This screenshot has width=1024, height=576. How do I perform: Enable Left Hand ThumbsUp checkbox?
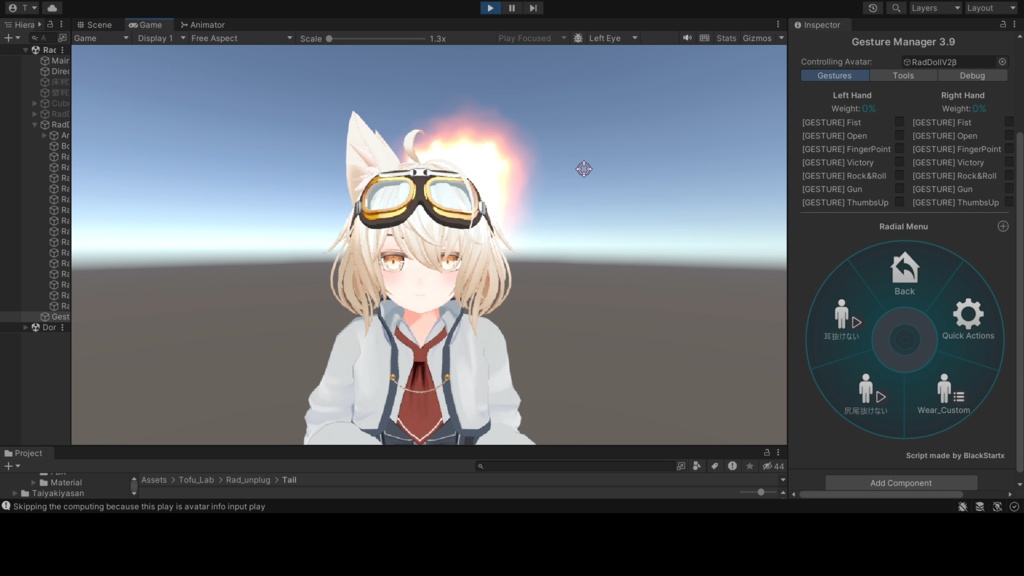coord(899,202)
